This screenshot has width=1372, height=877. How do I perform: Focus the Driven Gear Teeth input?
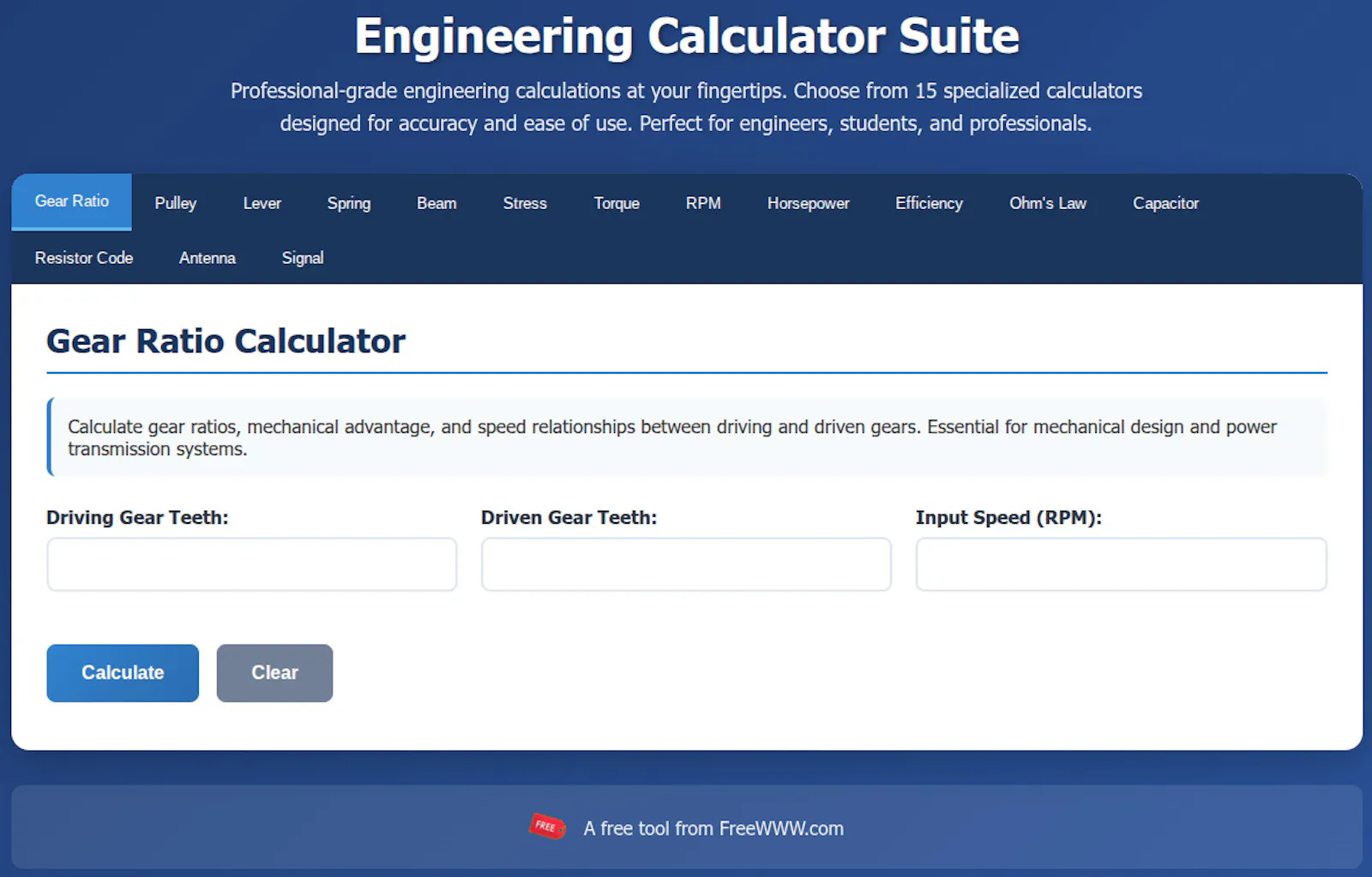coord(686,564)
